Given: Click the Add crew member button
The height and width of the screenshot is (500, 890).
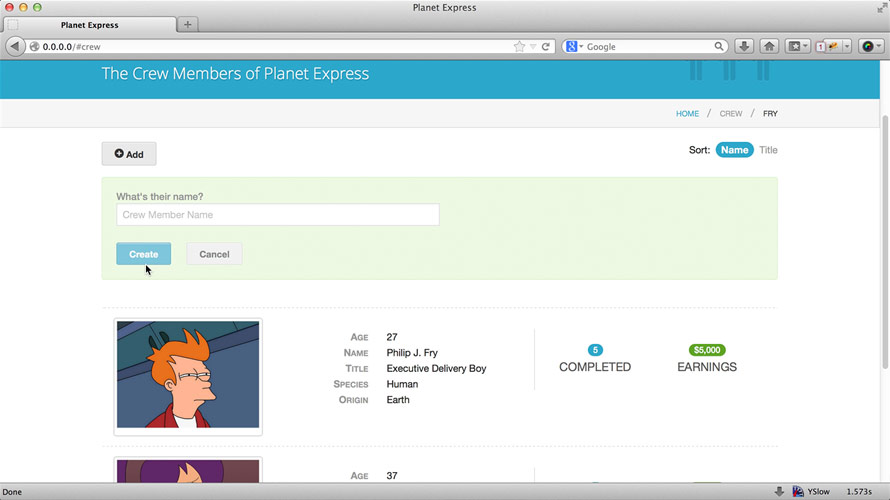Looking at the screenshot, I should [x=129, y=154].
